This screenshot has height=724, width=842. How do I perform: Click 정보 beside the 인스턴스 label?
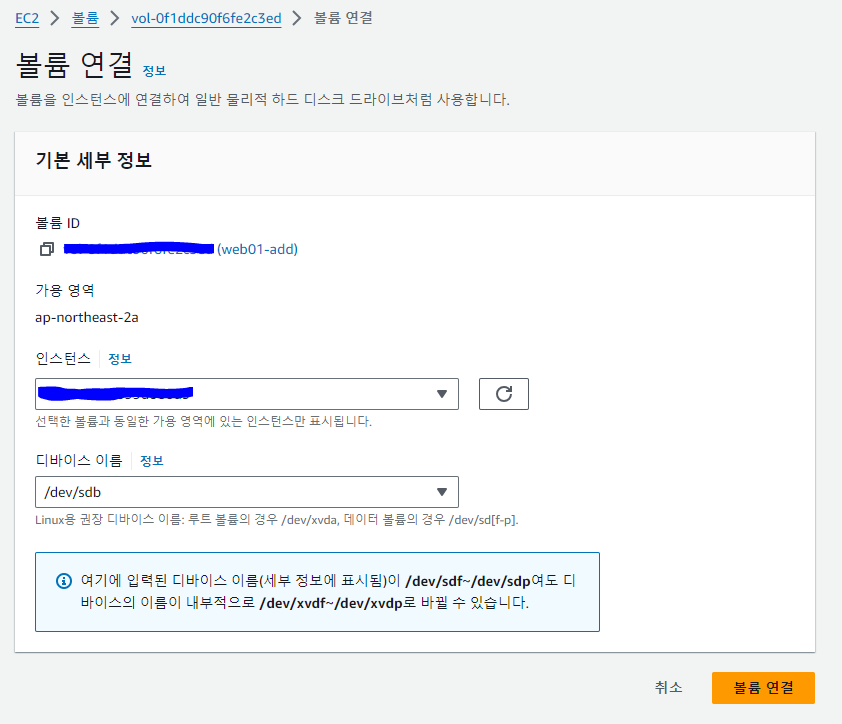[x=119, y=358]
